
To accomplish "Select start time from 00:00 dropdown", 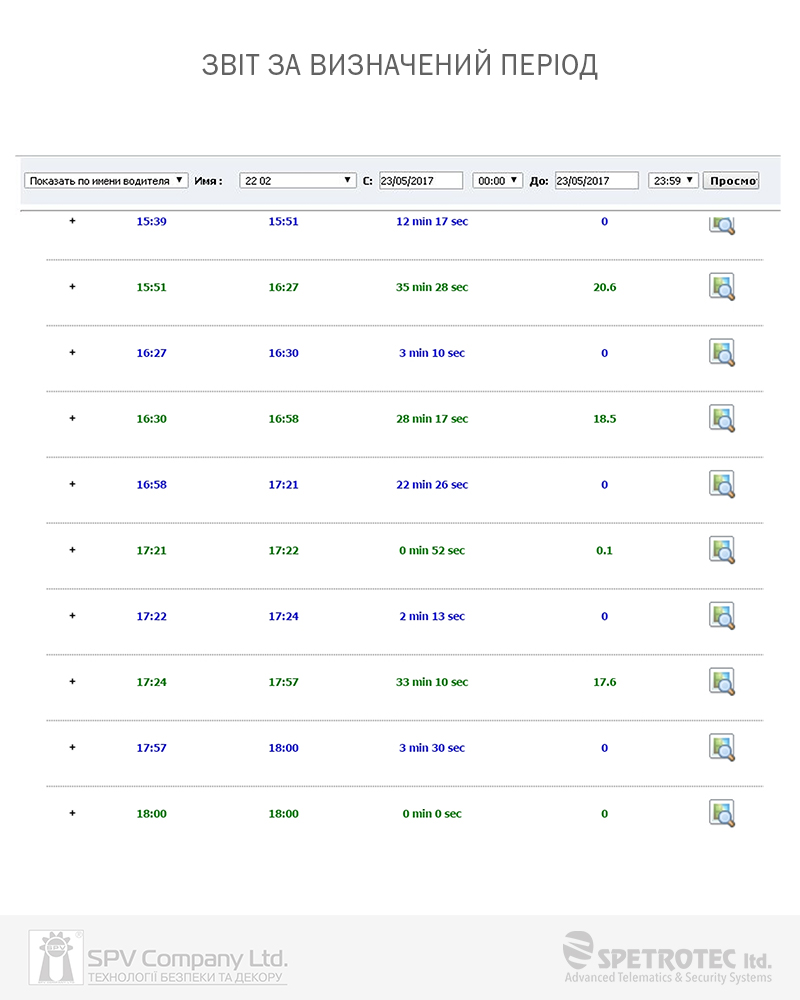I will [497, 181].
